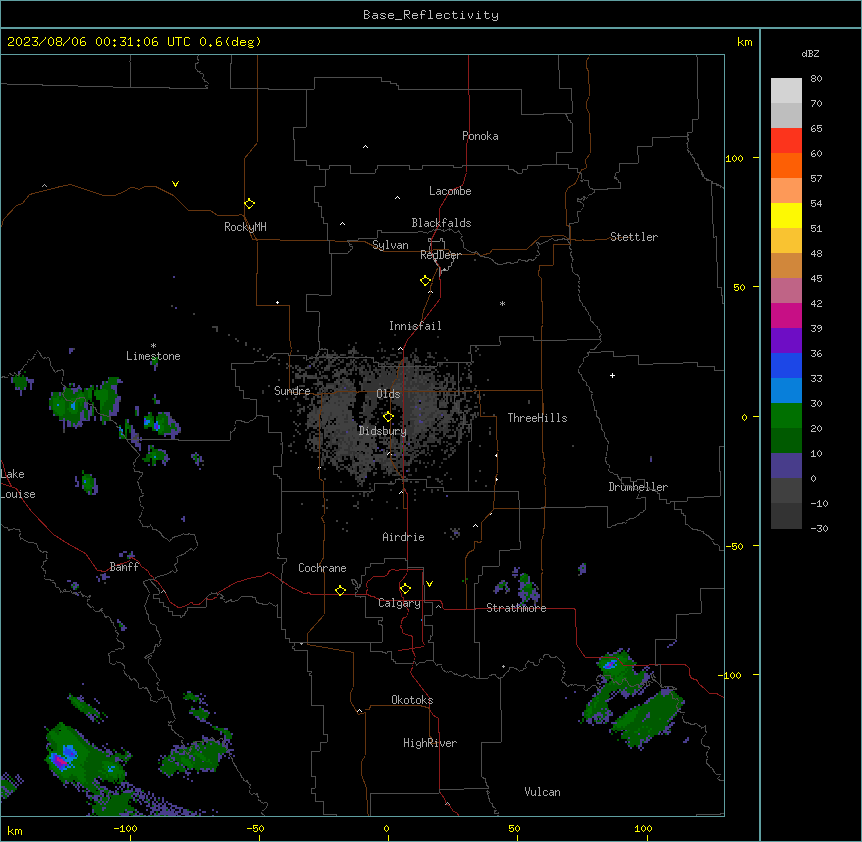
Task: Click the yellow diamond marker south of RedDeer
Action: pos(426,281)
